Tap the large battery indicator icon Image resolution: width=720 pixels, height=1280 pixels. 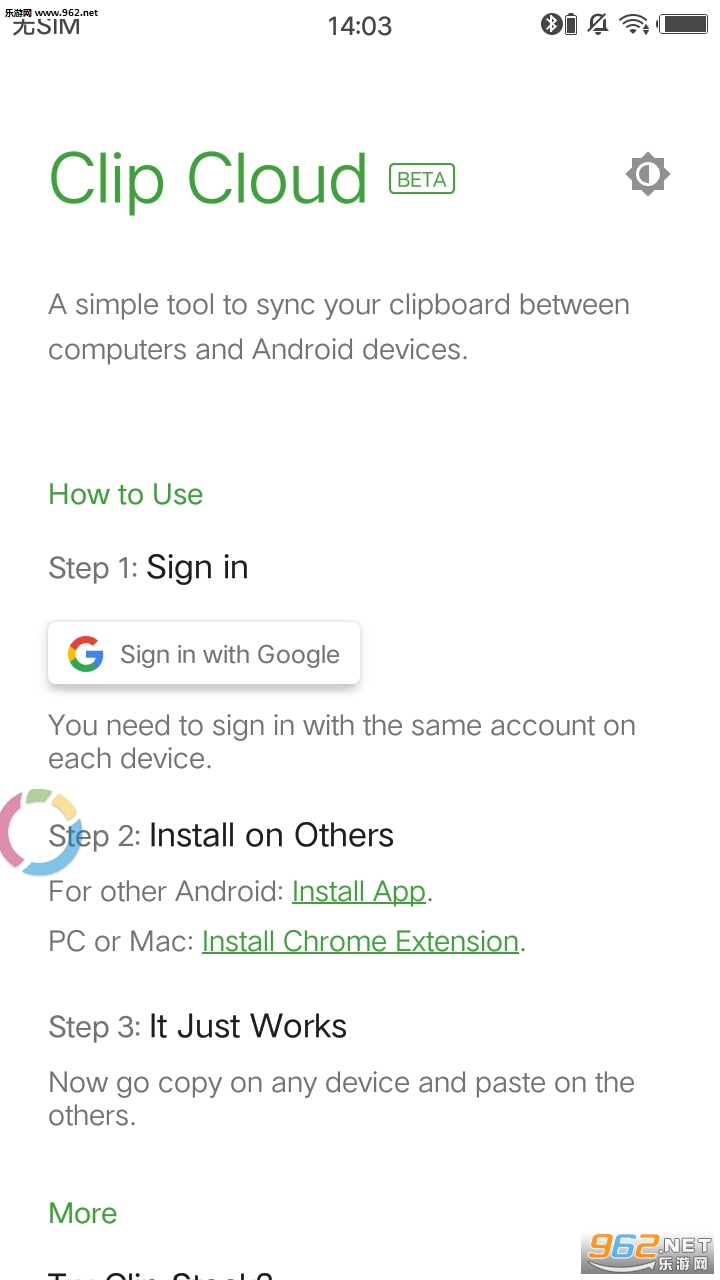[684, 24]
